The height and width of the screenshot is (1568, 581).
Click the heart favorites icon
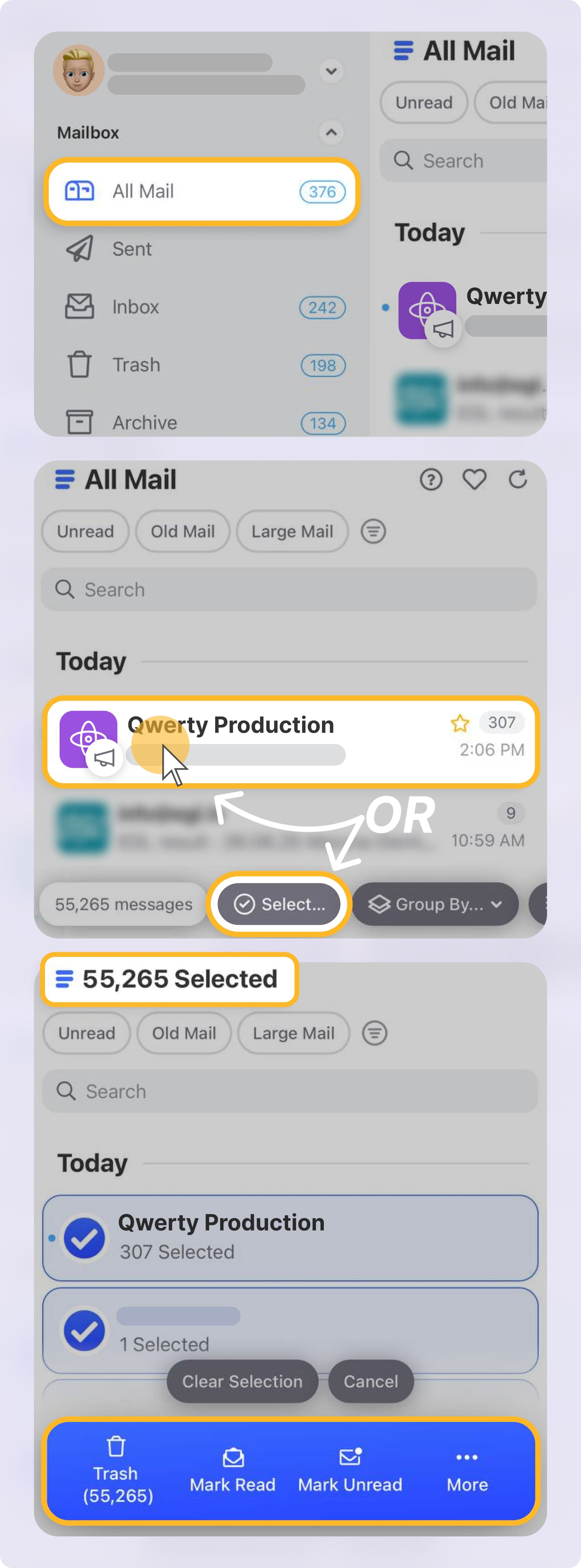coord(474,480)
